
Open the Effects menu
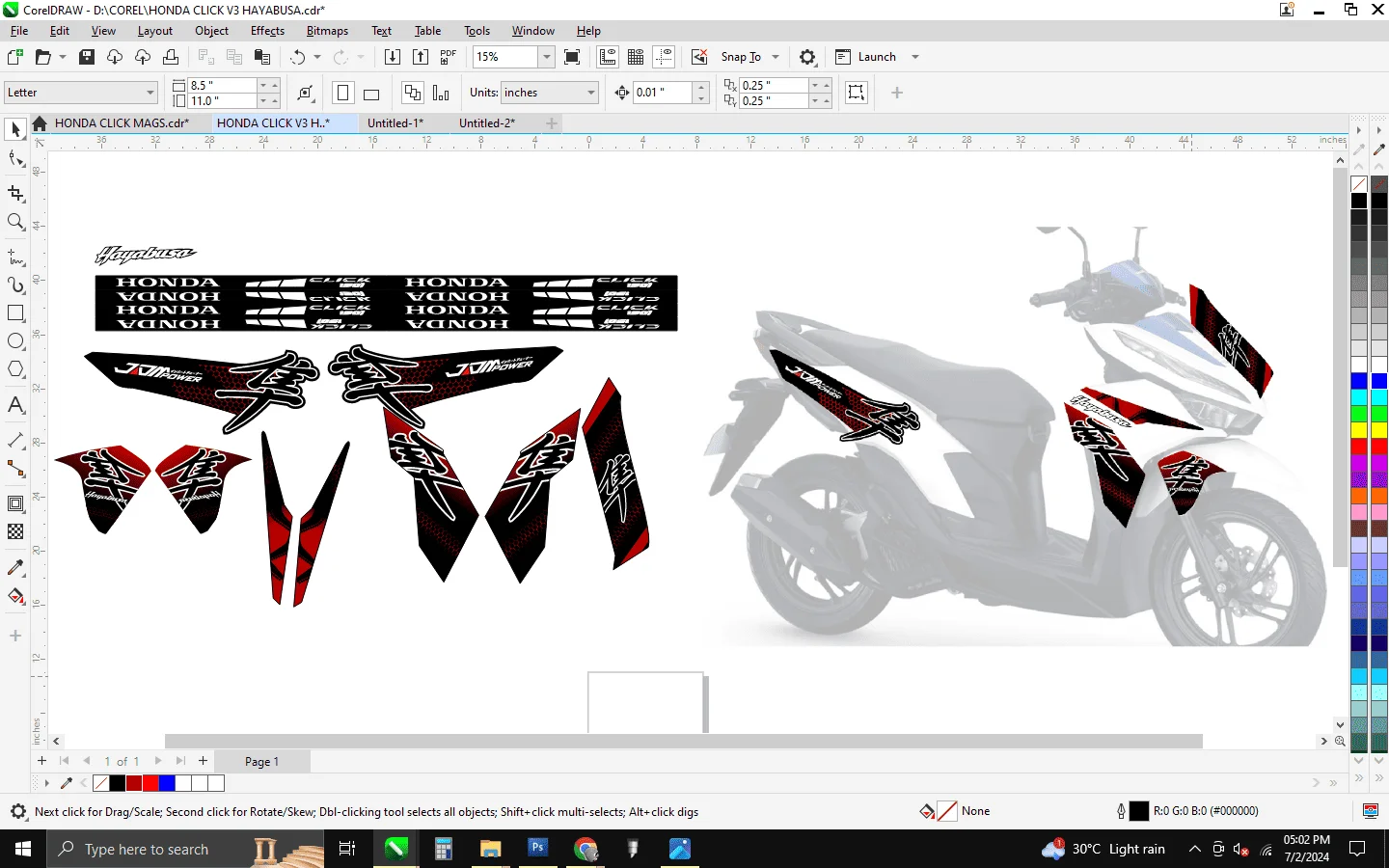pos(267,31)
